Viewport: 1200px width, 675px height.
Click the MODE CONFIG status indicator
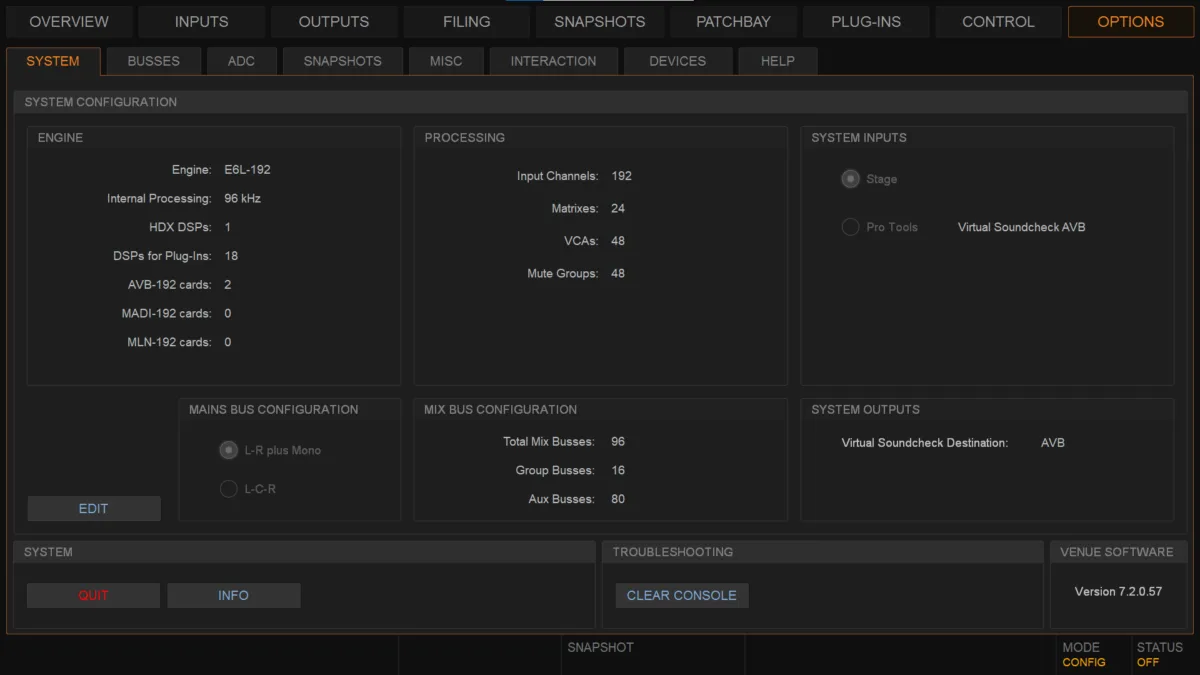coord(1091,655)
